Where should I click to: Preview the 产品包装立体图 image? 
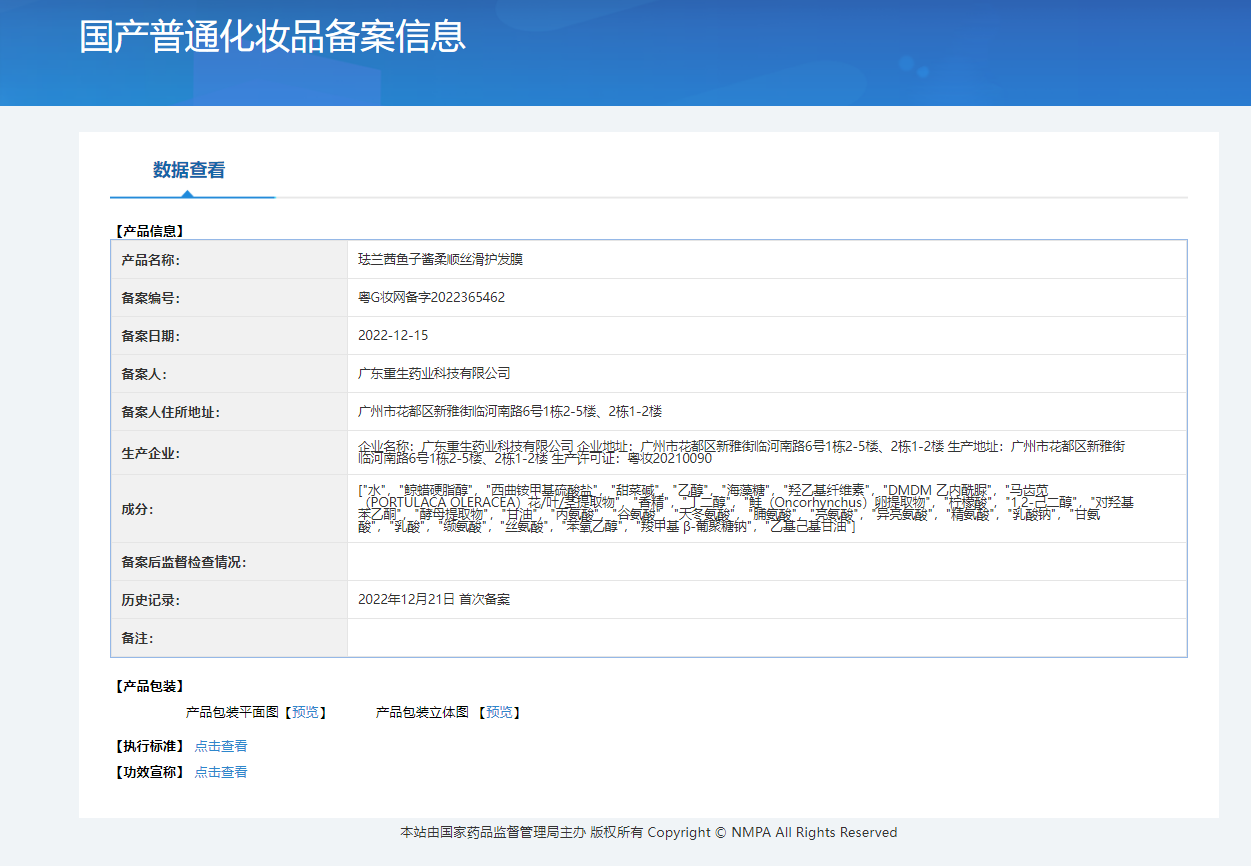point(499,713)
